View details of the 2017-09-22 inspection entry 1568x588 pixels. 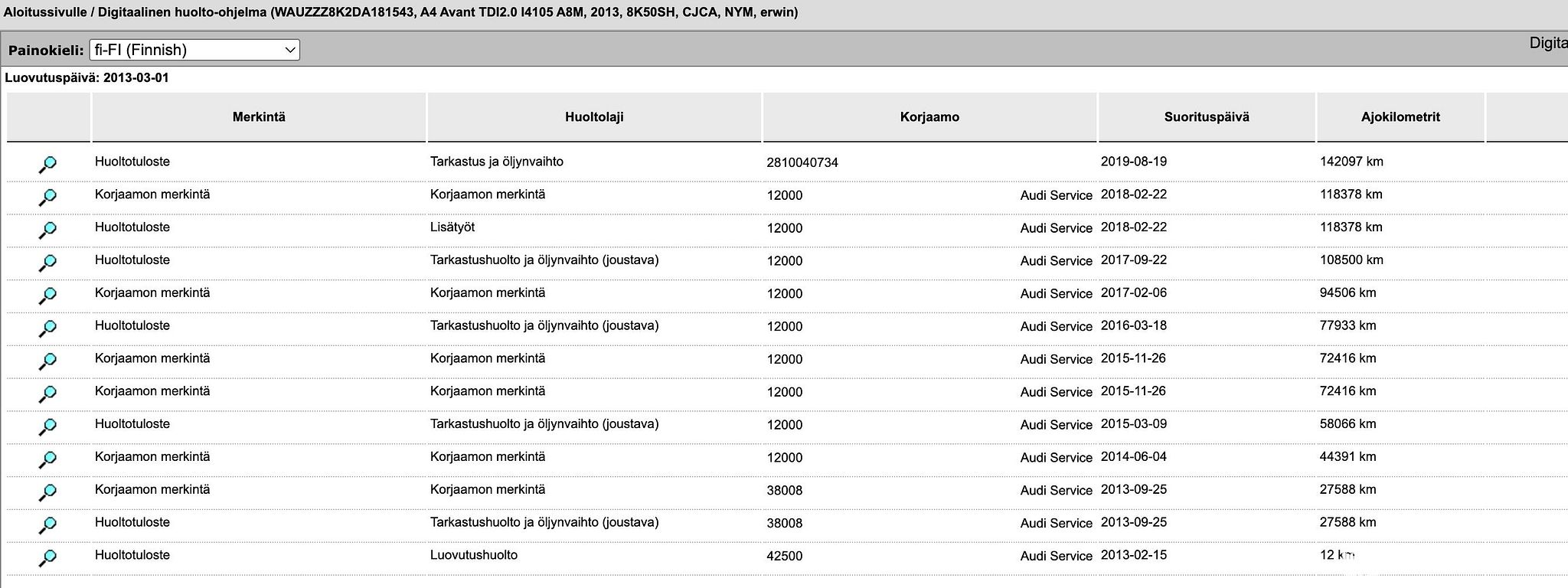(47, 263)
